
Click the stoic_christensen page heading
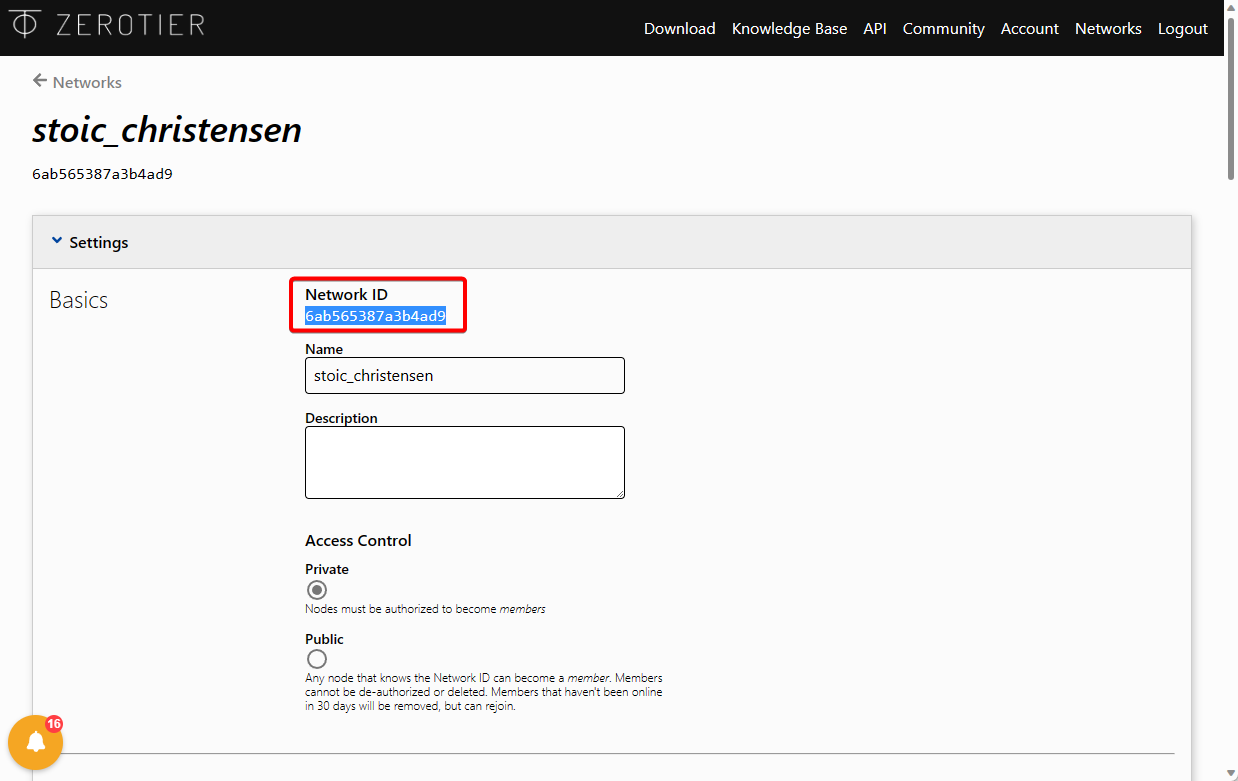(167, 130)
